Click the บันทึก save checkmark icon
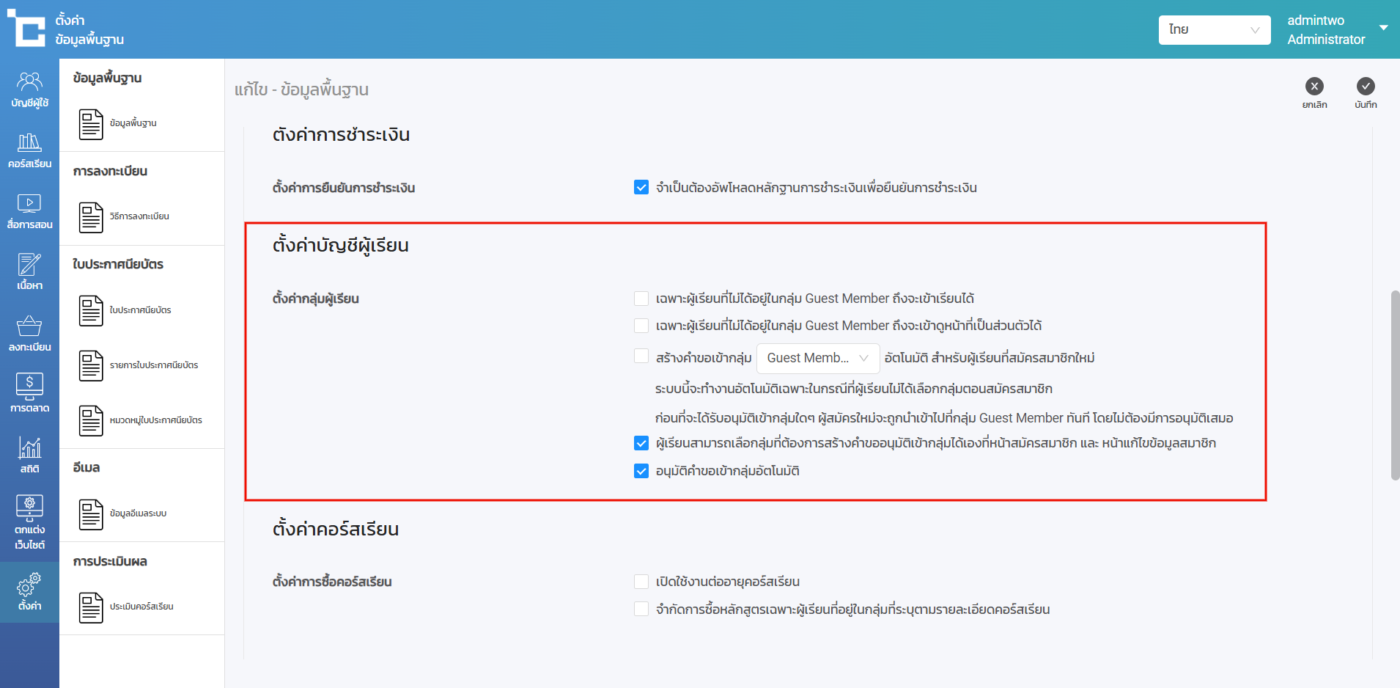 (x=1366, y=87)
